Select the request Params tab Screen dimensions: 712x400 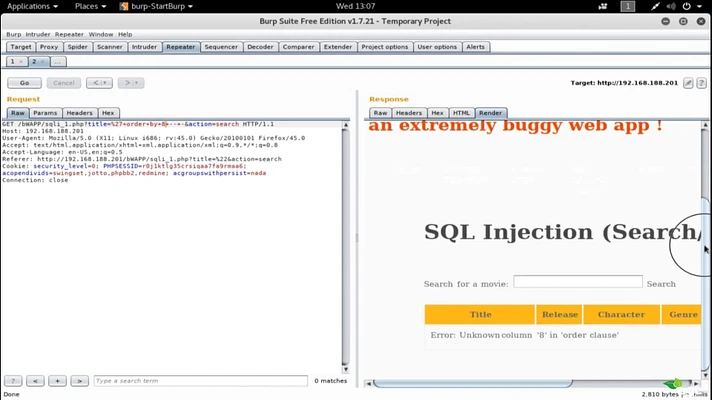coord(45,113)
